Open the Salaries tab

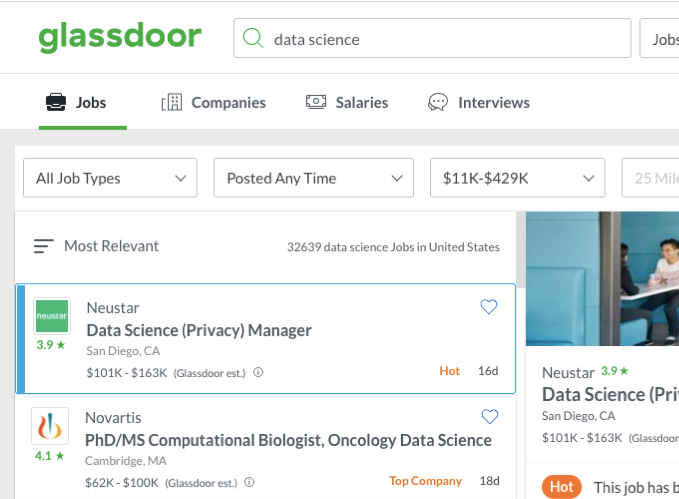347,102
